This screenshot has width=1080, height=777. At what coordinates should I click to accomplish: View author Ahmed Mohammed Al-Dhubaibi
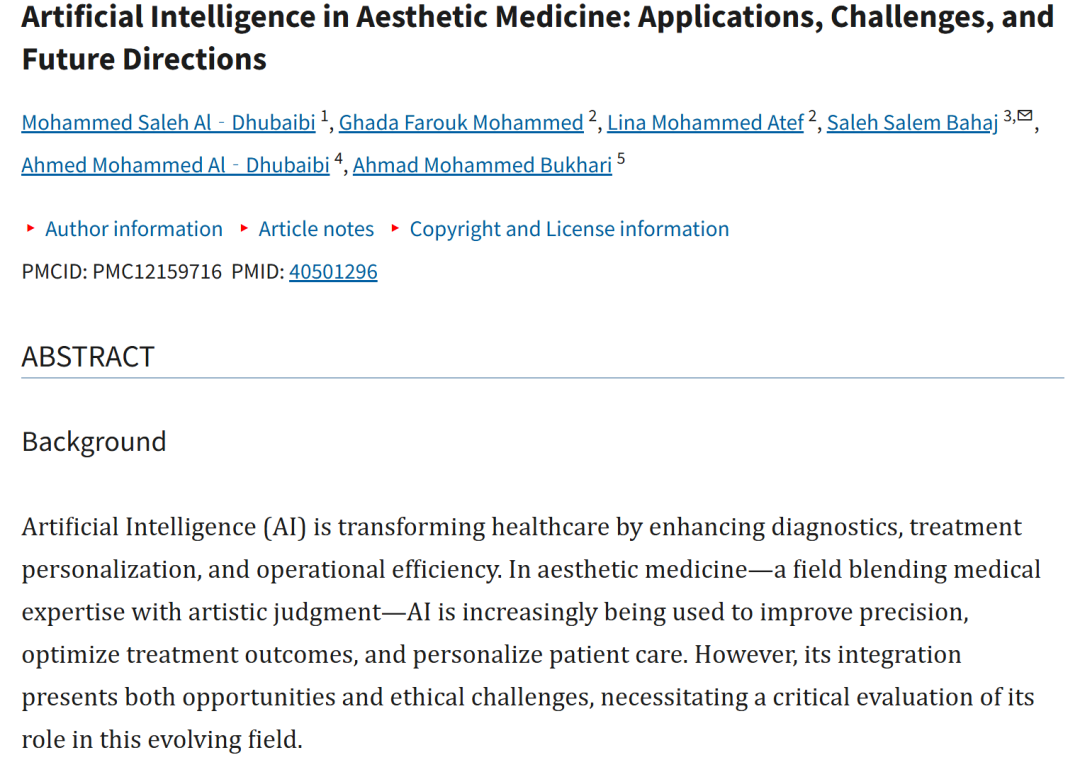pos(175,165)
